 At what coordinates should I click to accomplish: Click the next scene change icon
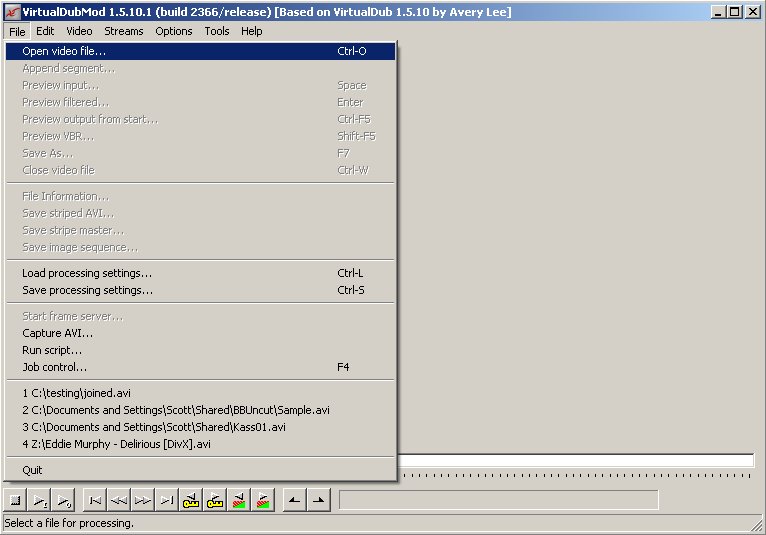coord(262,500)
